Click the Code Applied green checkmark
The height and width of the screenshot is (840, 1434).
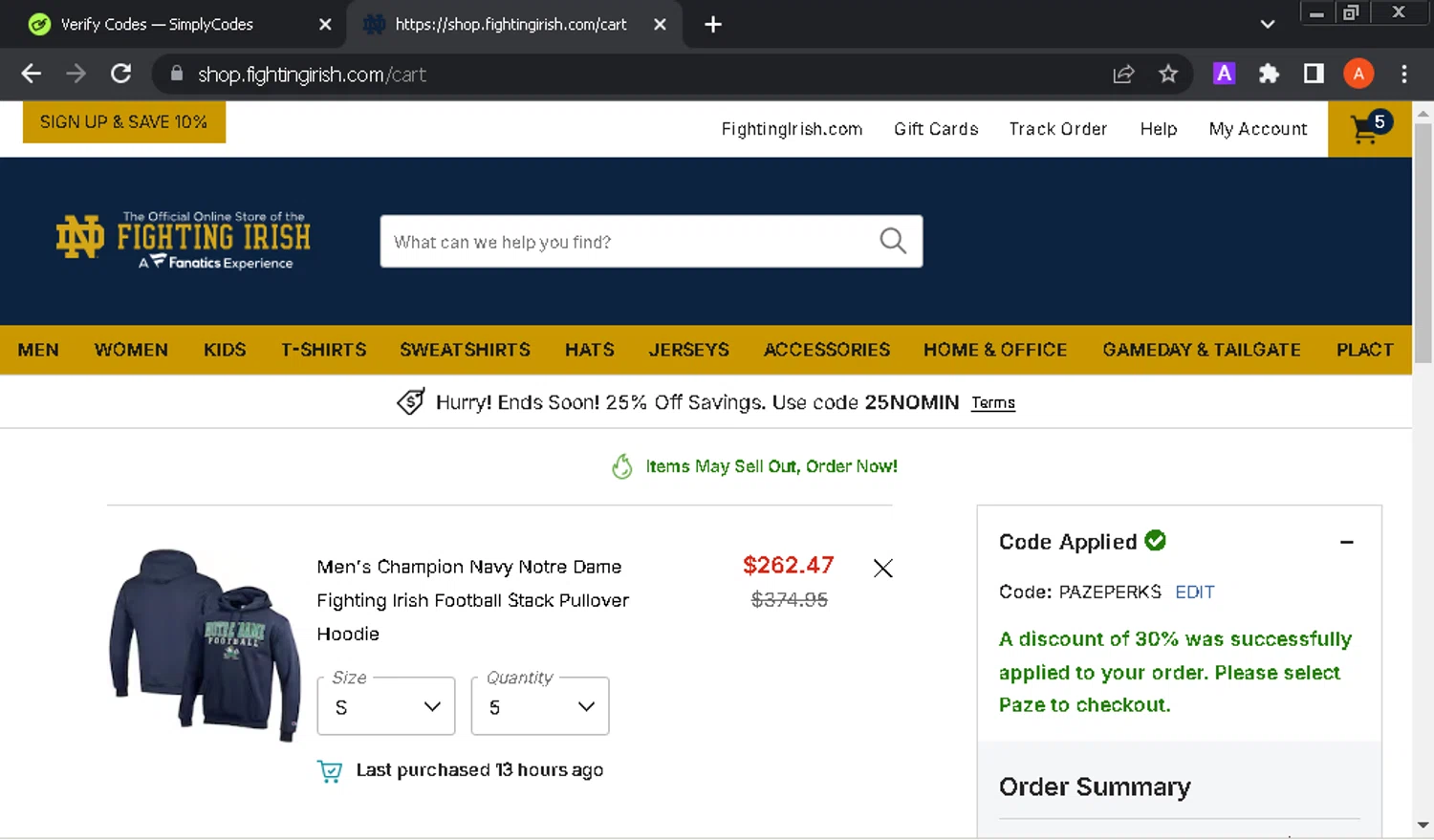pos(1156,540)
